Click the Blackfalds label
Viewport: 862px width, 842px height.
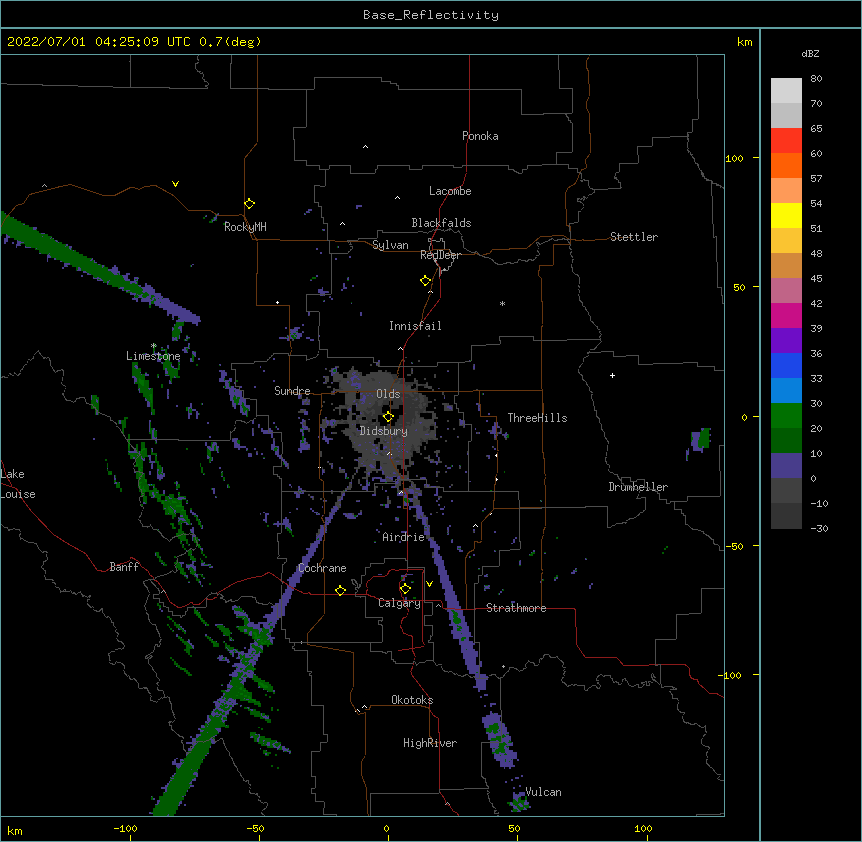pos(441,223)
